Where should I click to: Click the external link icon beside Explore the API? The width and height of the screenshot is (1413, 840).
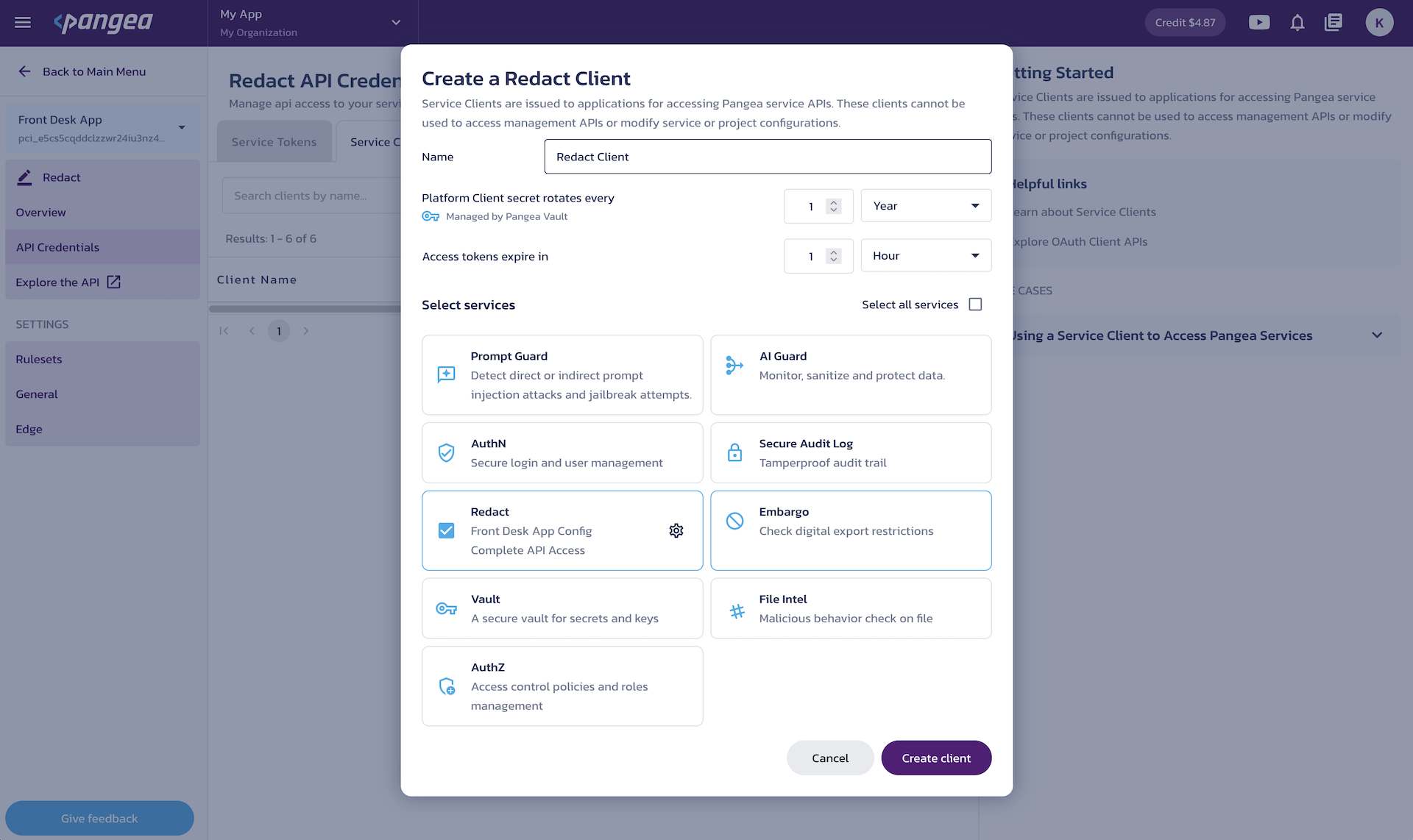tap(113, 282)
